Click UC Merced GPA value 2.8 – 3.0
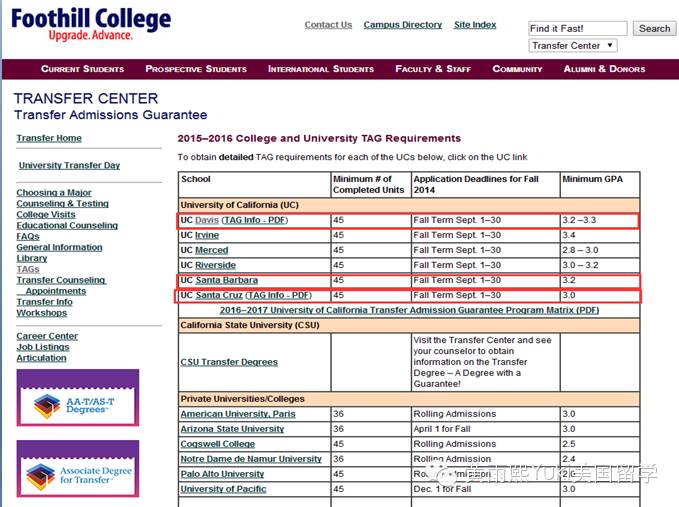Screen dimensions: 679x507 tap(580, 250)
